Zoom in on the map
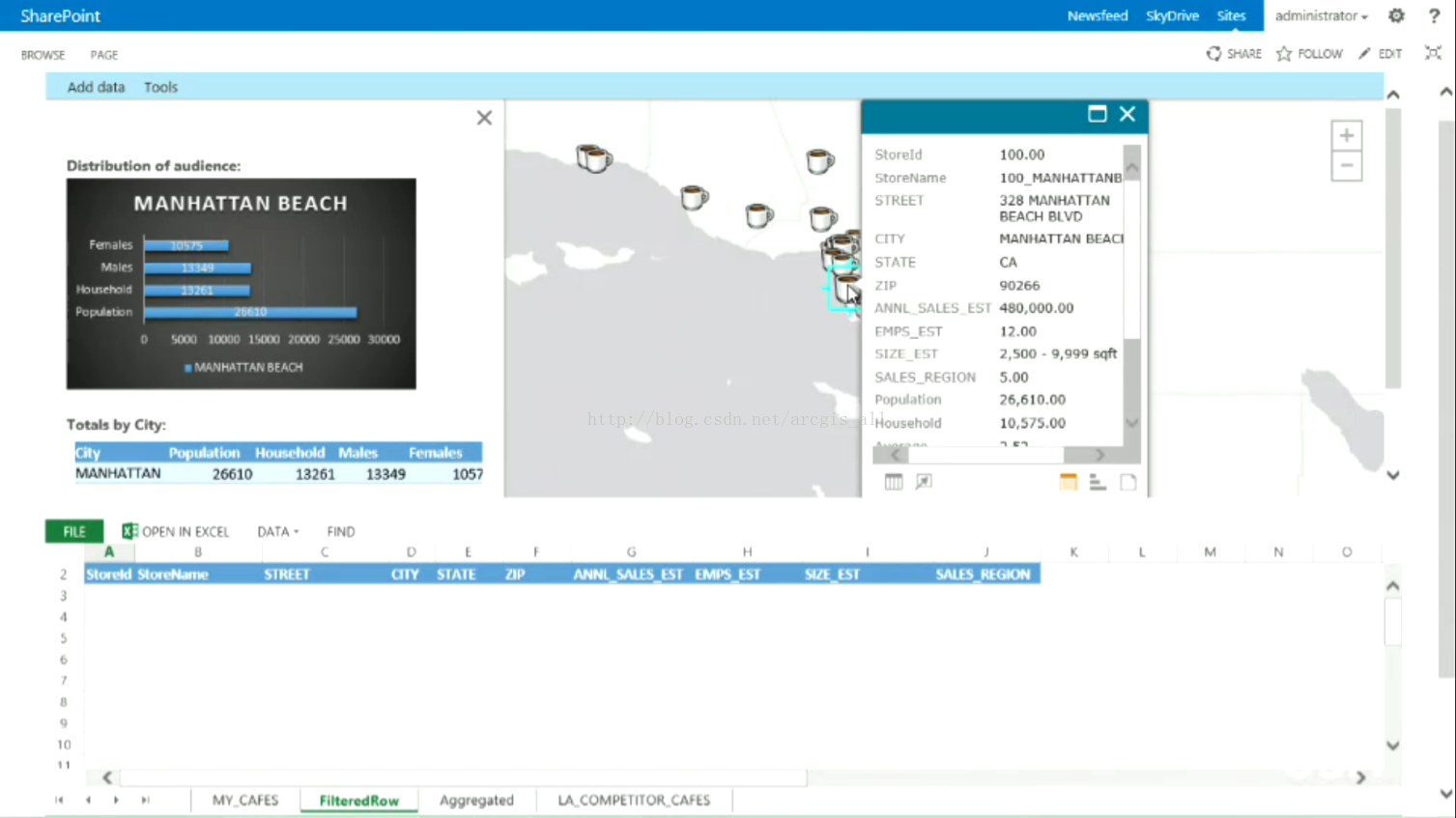Viewport: 1456px width, 818px height. tap(1346, 136)
